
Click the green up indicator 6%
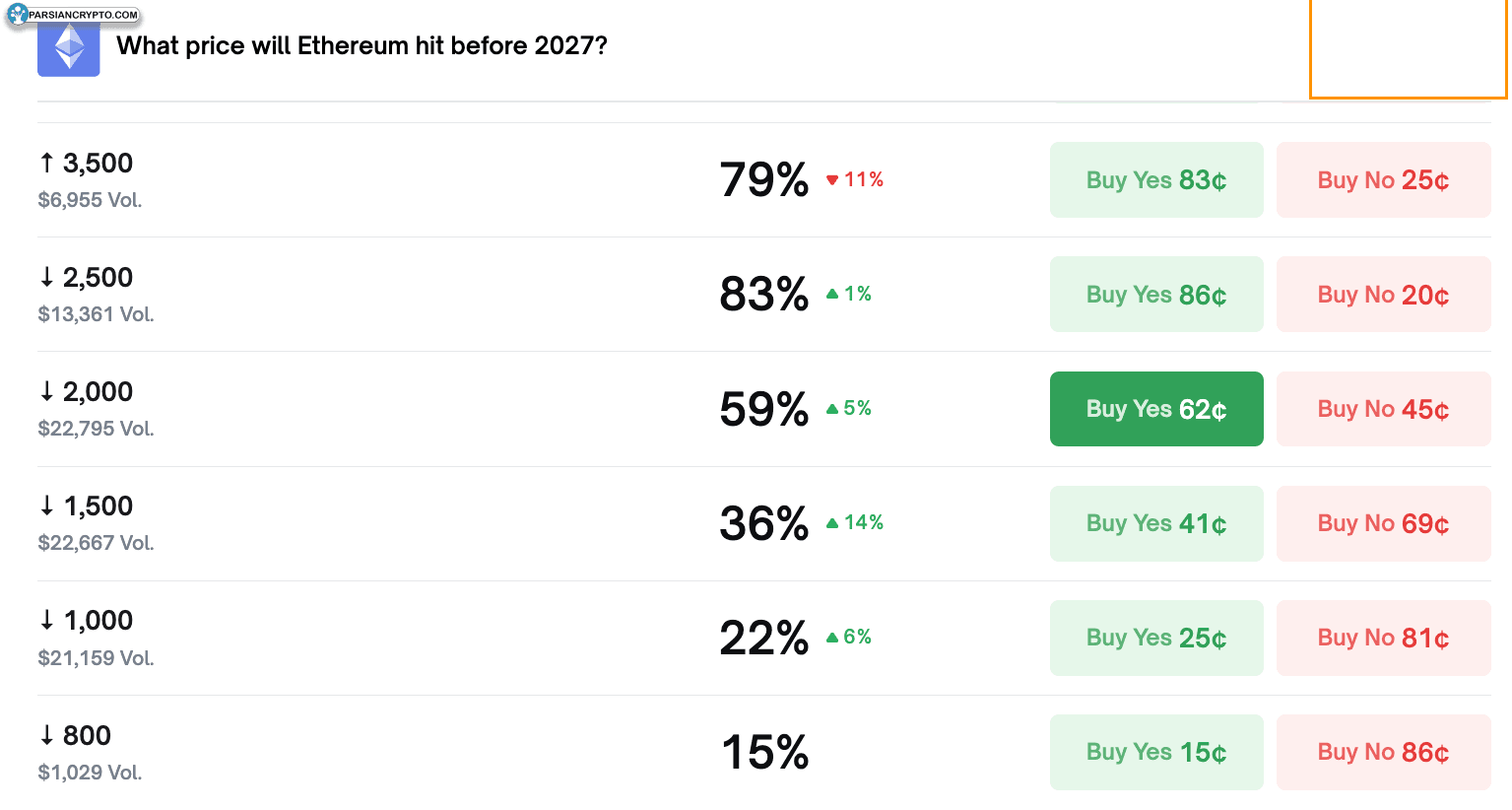click(849, 637)
